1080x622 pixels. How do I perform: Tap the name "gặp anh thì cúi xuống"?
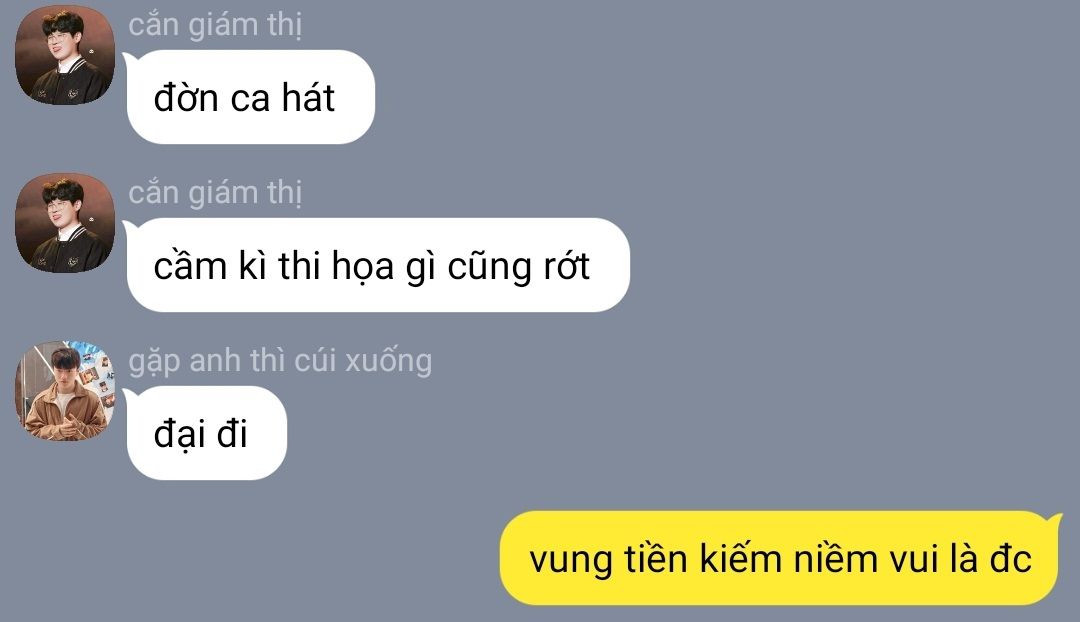280,362
